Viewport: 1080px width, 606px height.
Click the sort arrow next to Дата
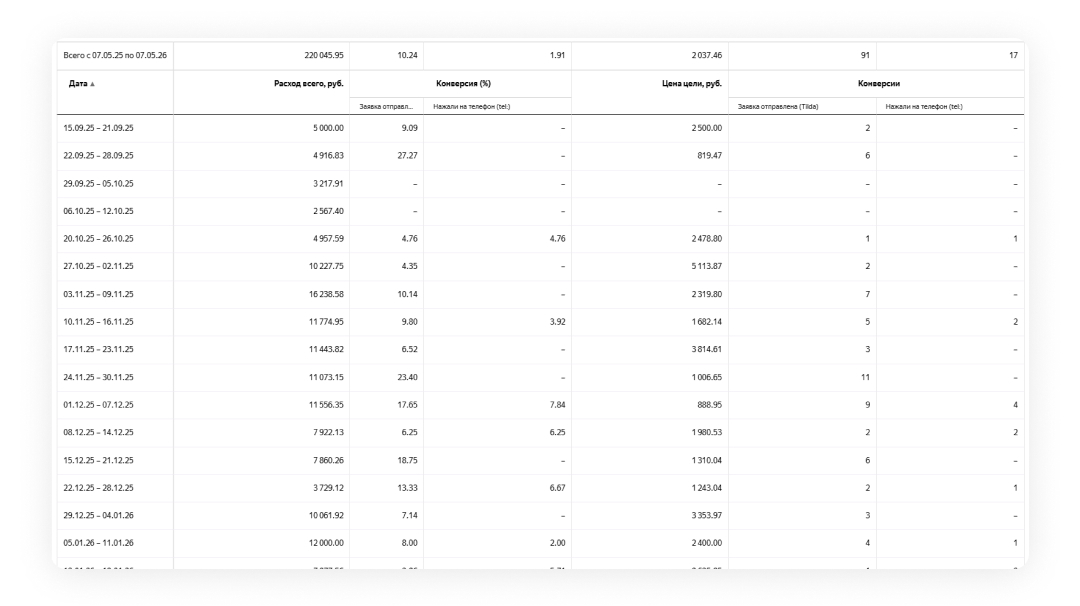pos(92,84)
